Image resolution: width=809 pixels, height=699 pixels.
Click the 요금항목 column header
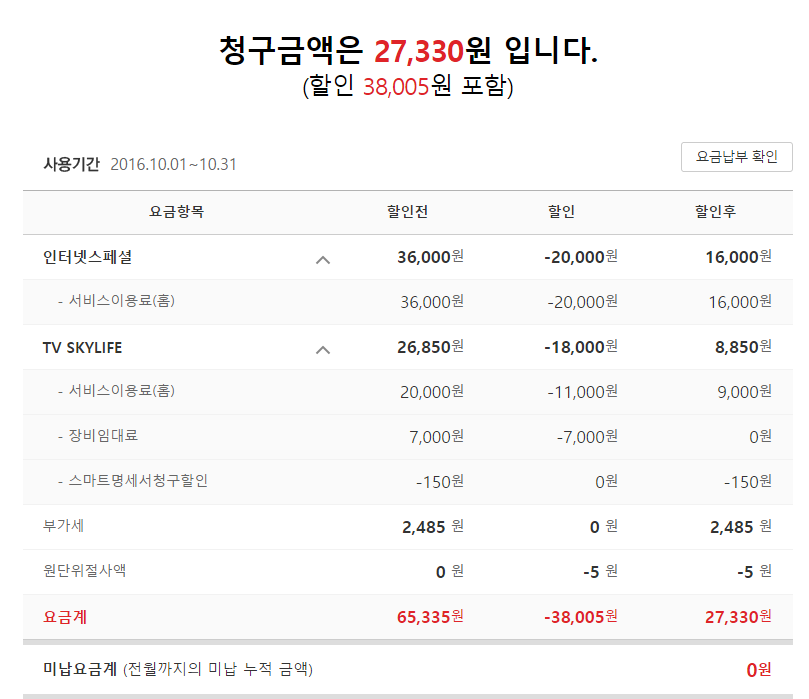[176, 212]
